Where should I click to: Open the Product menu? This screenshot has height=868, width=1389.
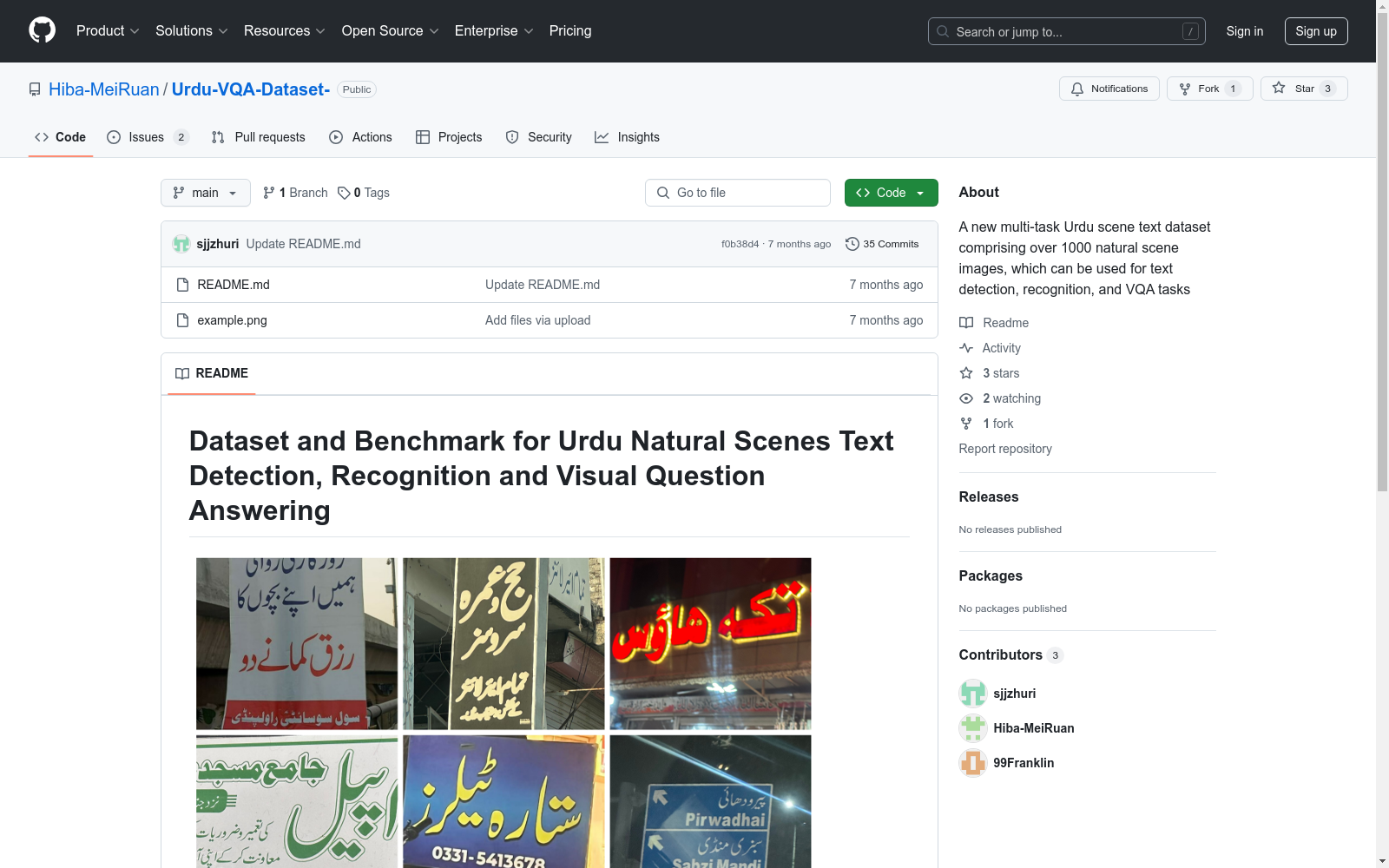[108, 31]
